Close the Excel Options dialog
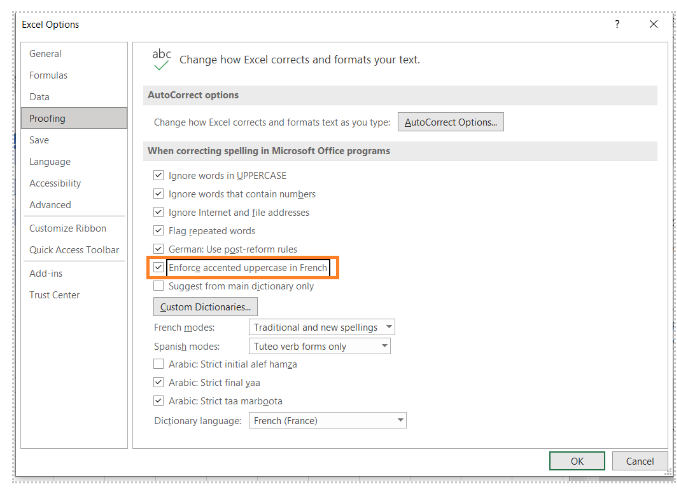The image size is (677, 488). pos(653,24)
